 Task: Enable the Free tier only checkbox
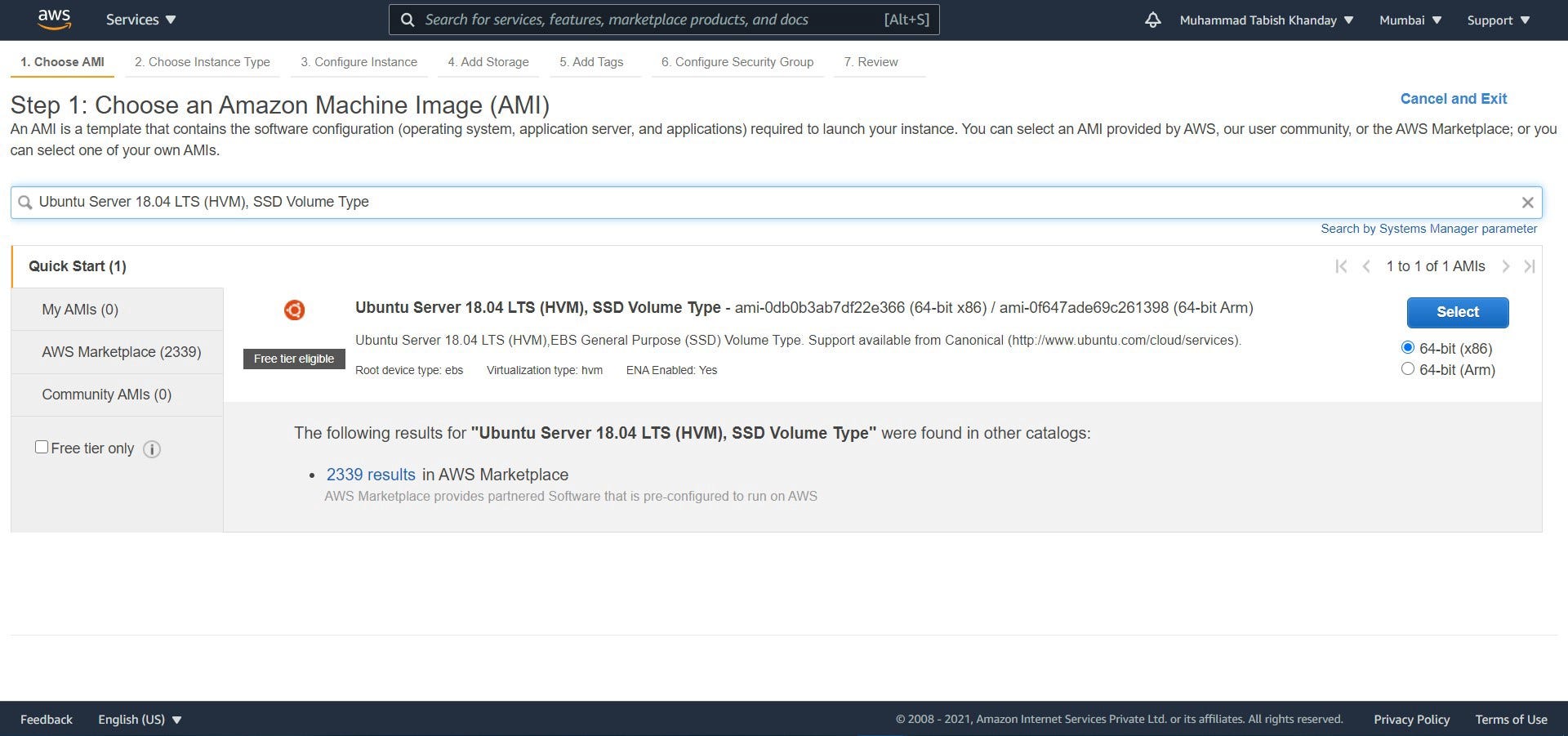[42, 447]
